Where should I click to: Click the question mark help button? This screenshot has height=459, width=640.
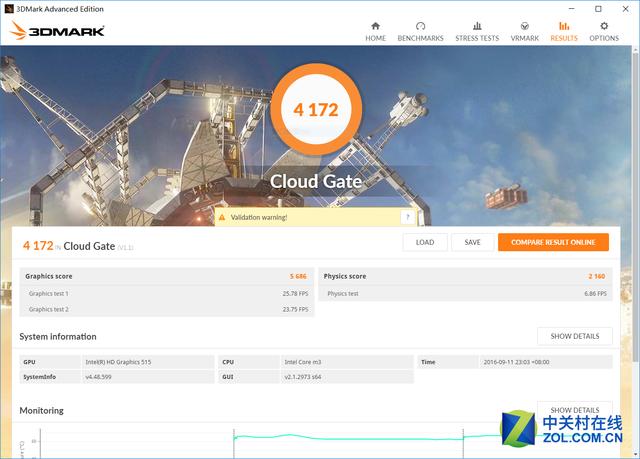pyautogui.click(x=407, y=217)
